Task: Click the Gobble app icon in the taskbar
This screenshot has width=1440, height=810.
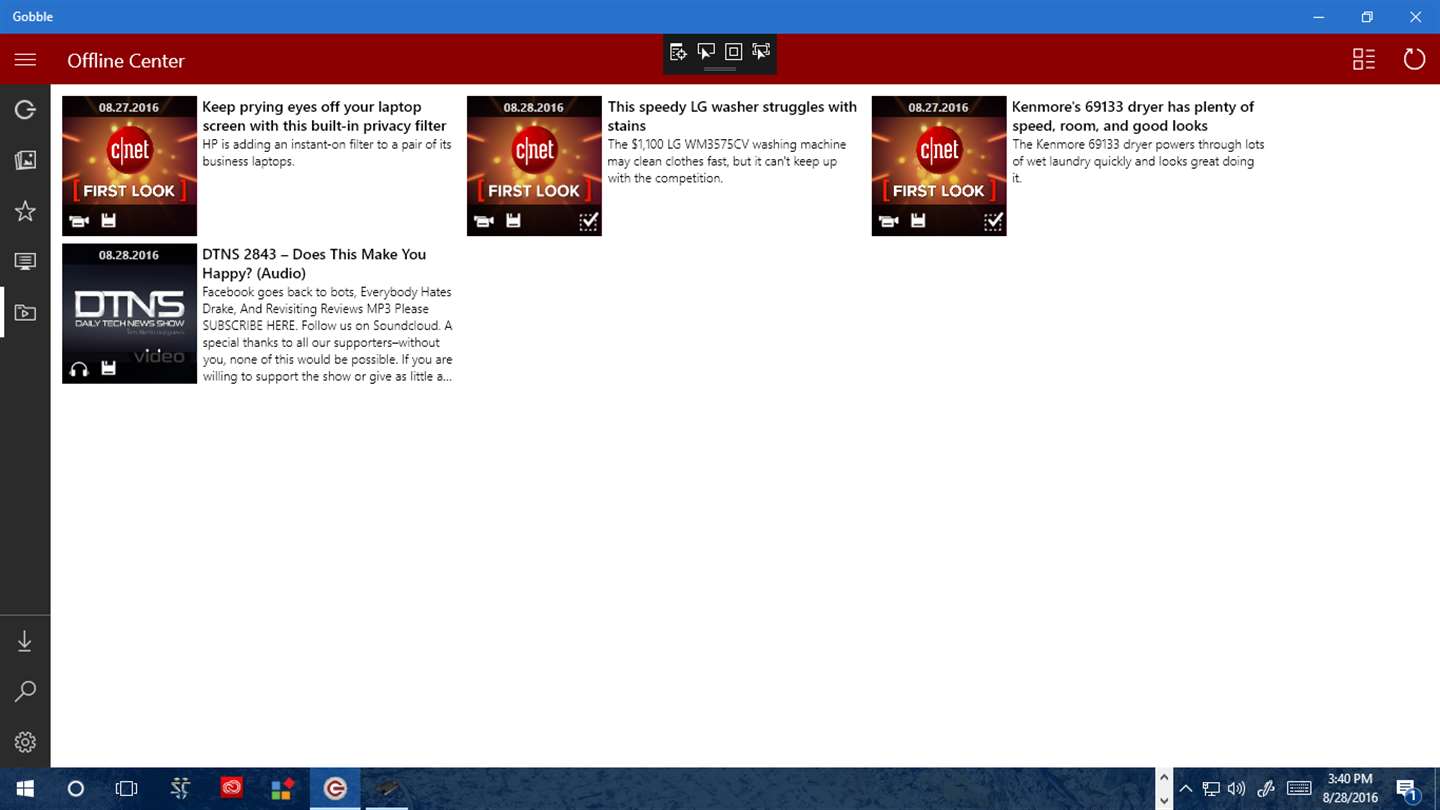Action: [335, 789]
